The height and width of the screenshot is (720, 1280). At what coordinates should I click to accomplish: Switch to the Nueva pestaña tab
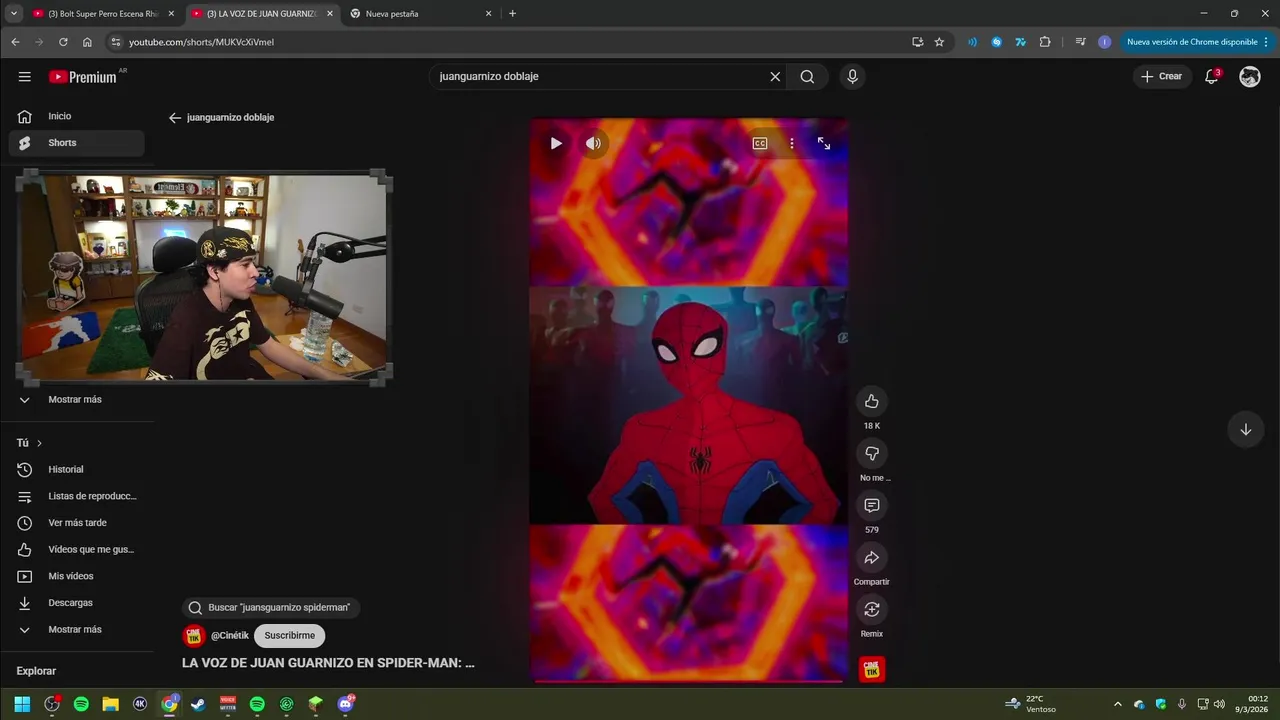[x=421, y=14]
